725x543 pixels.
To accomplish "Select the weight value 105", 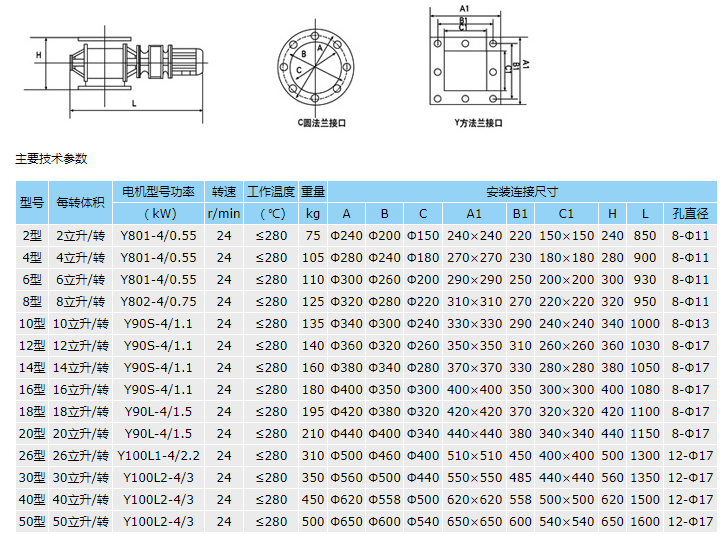I will [x=313, y=258].
